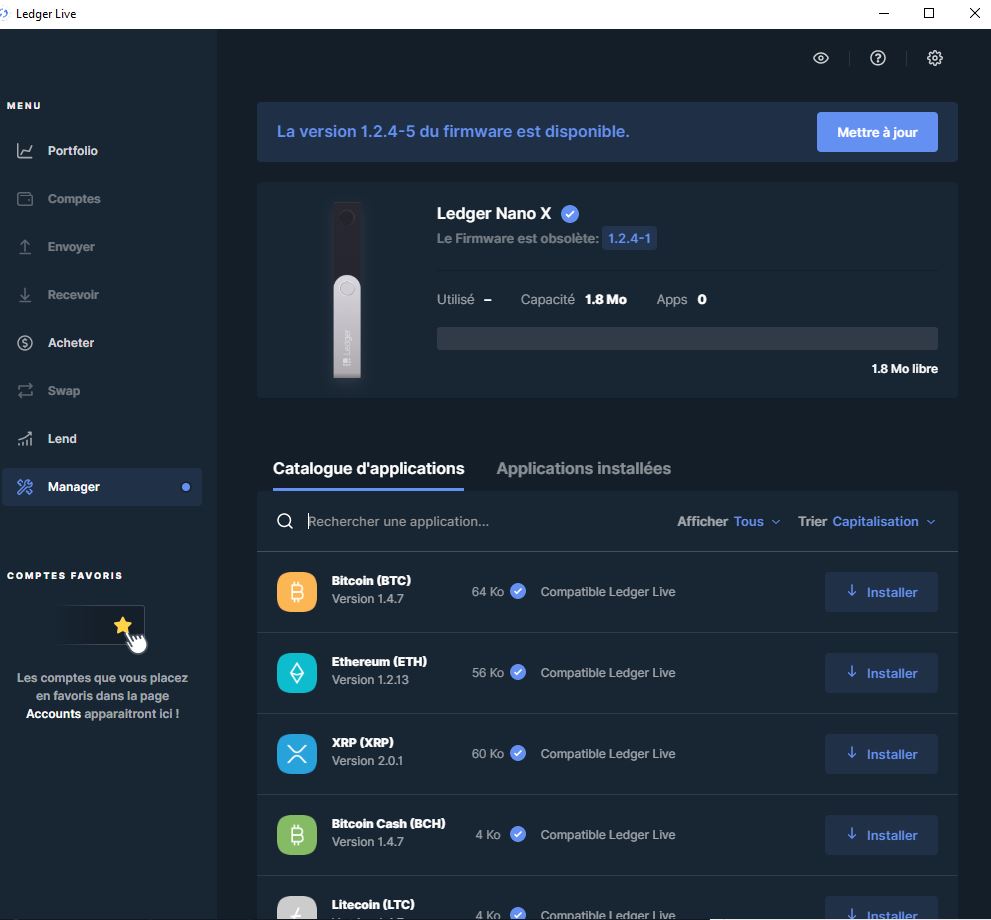
Task: Open the Envoyer menu item
Action: [102, 246]
